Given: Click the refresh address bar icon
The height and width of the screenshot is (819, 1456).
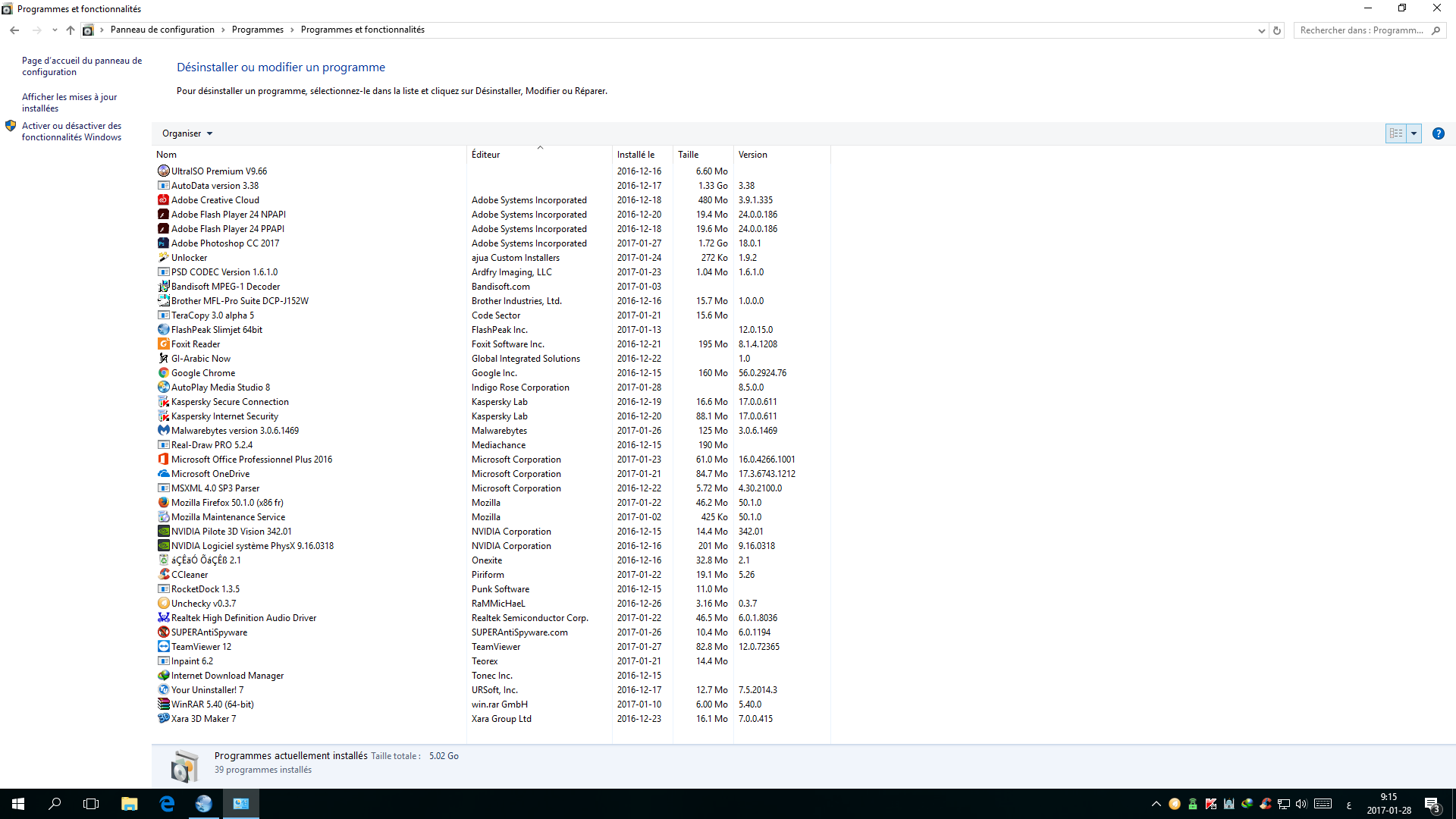Looking at the screenshot, I should [x=1277, y=30].
